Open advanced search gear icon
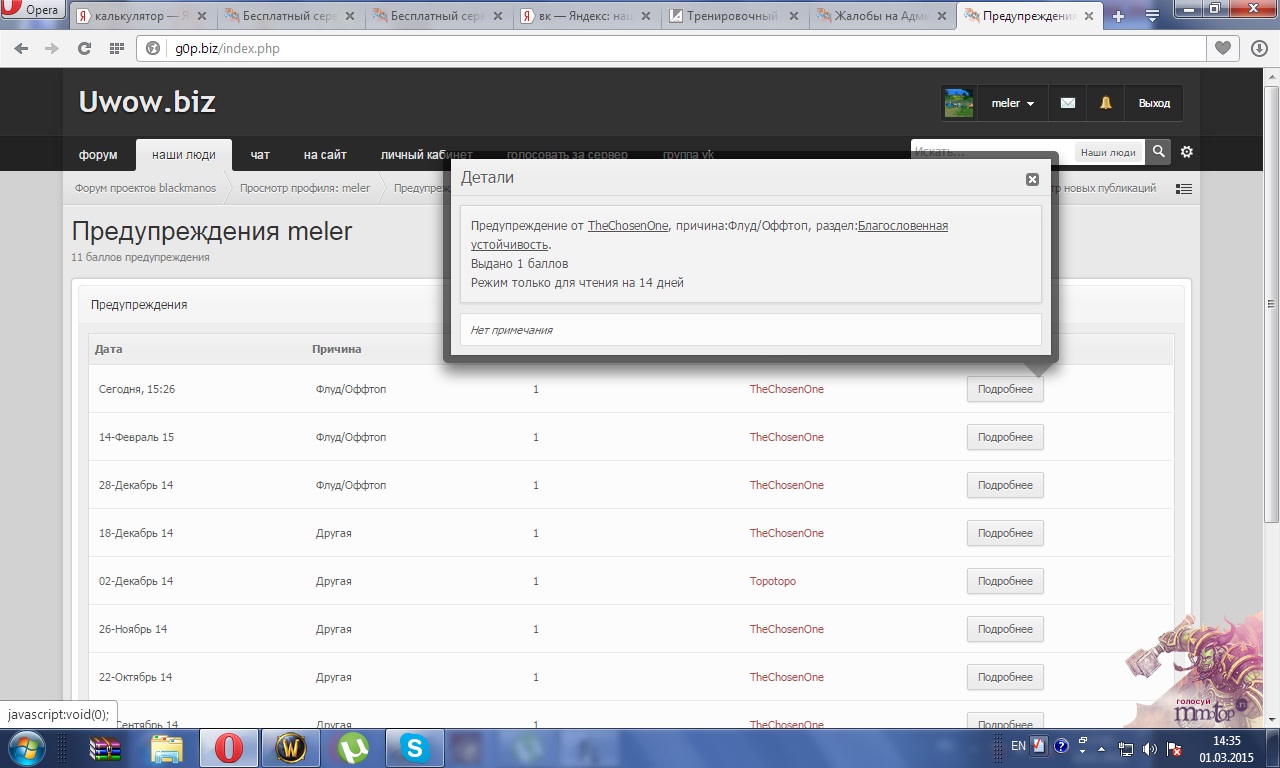The height and width of the screenshot is (768, 1280). 1187,152
